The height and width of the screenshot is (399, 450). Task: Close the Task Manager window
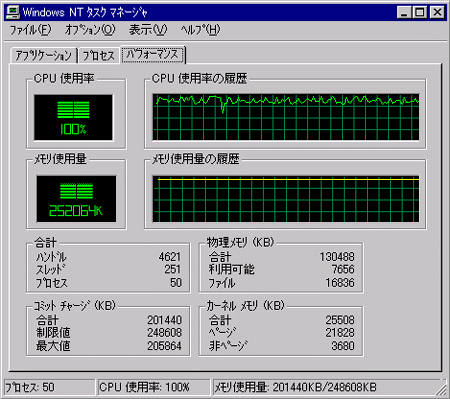tap(437, 12)
